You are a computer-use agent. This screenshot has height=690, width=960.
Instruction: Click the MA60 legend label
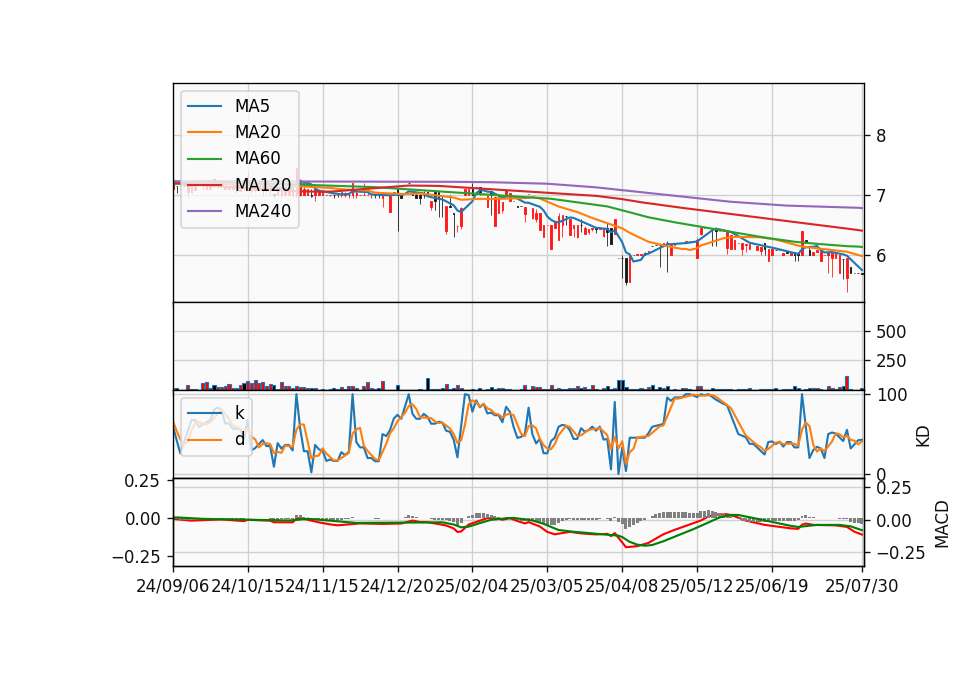click(257, 159)
